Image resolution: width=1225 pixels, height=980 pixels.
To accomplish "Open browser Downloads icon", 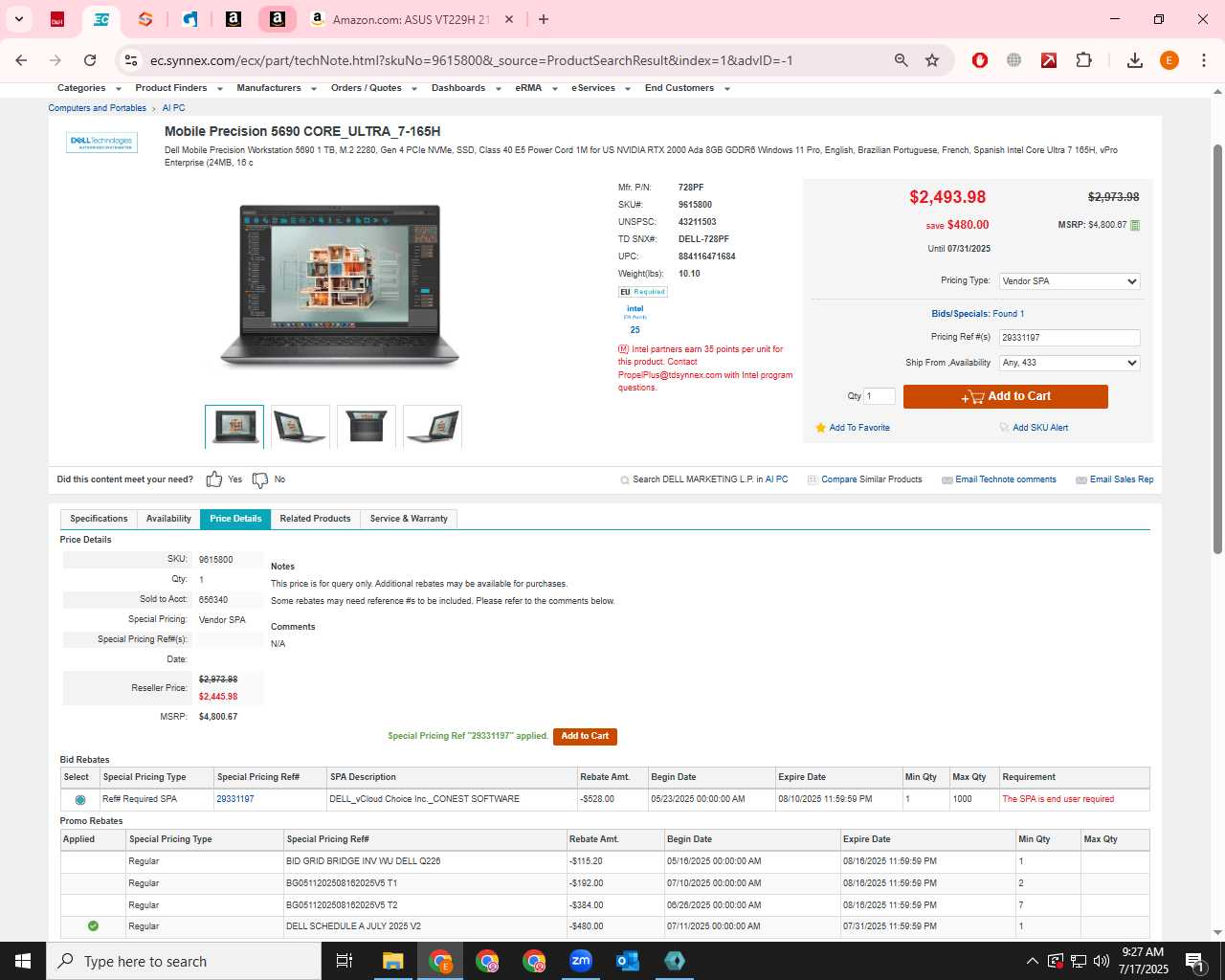I will pyautogui.click(x=1134, y=60).
